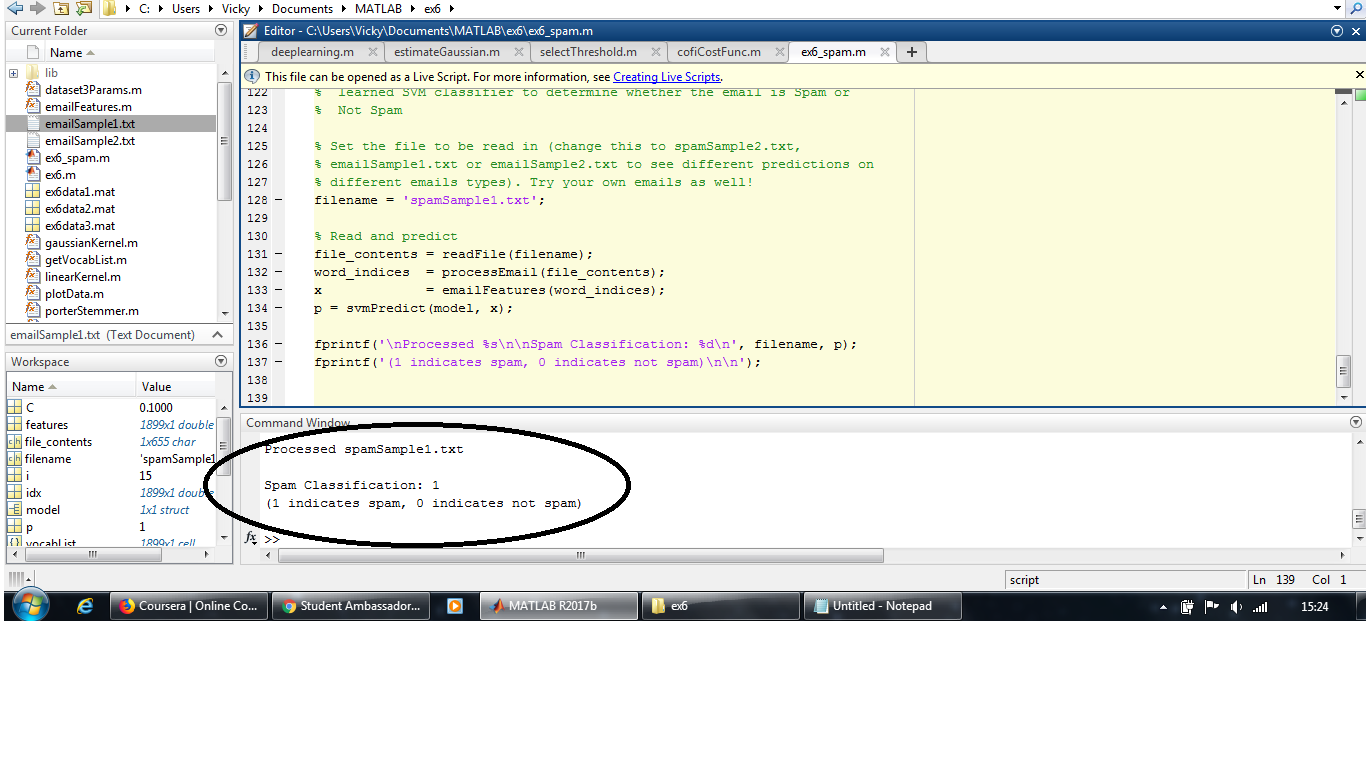The image size is (1366, 768).
Task: Switch to the selectThreshold.m tab
Action: (587, 52)
